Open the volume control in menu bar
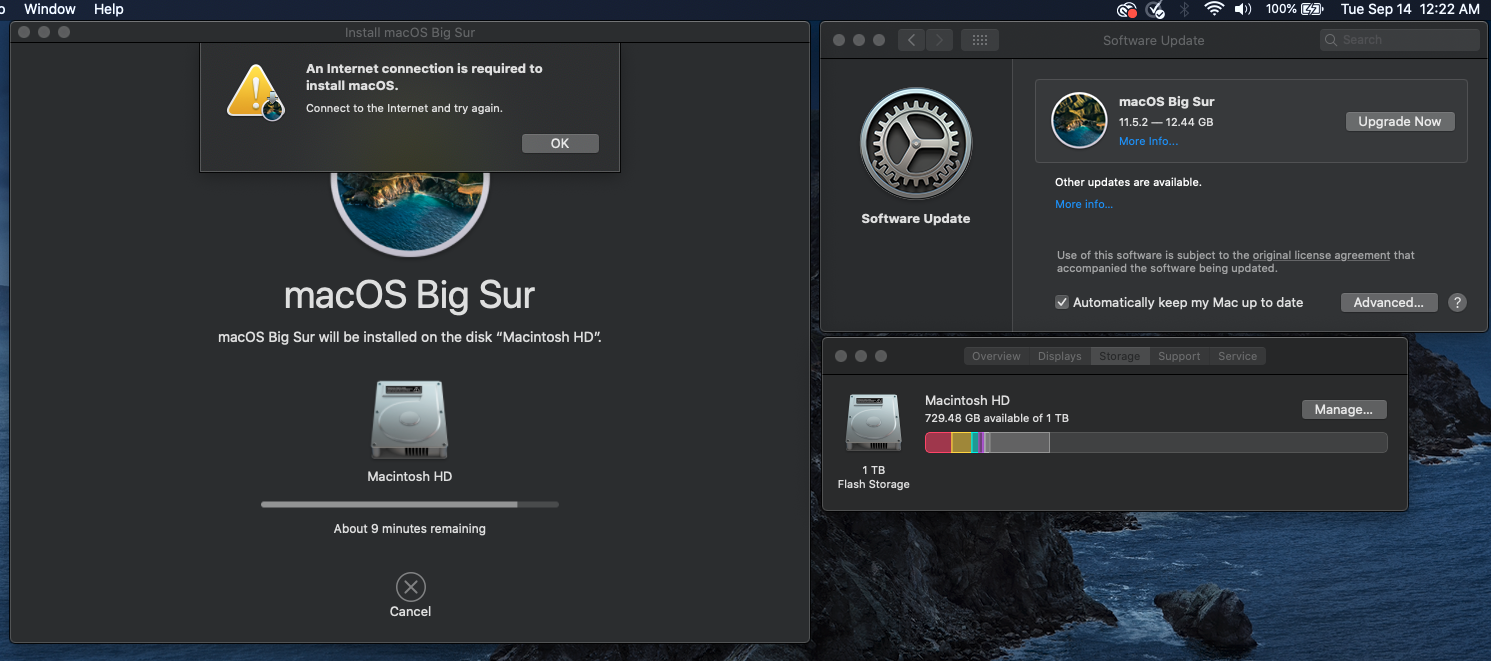 pyautogui.click(x=1243, y=9)
